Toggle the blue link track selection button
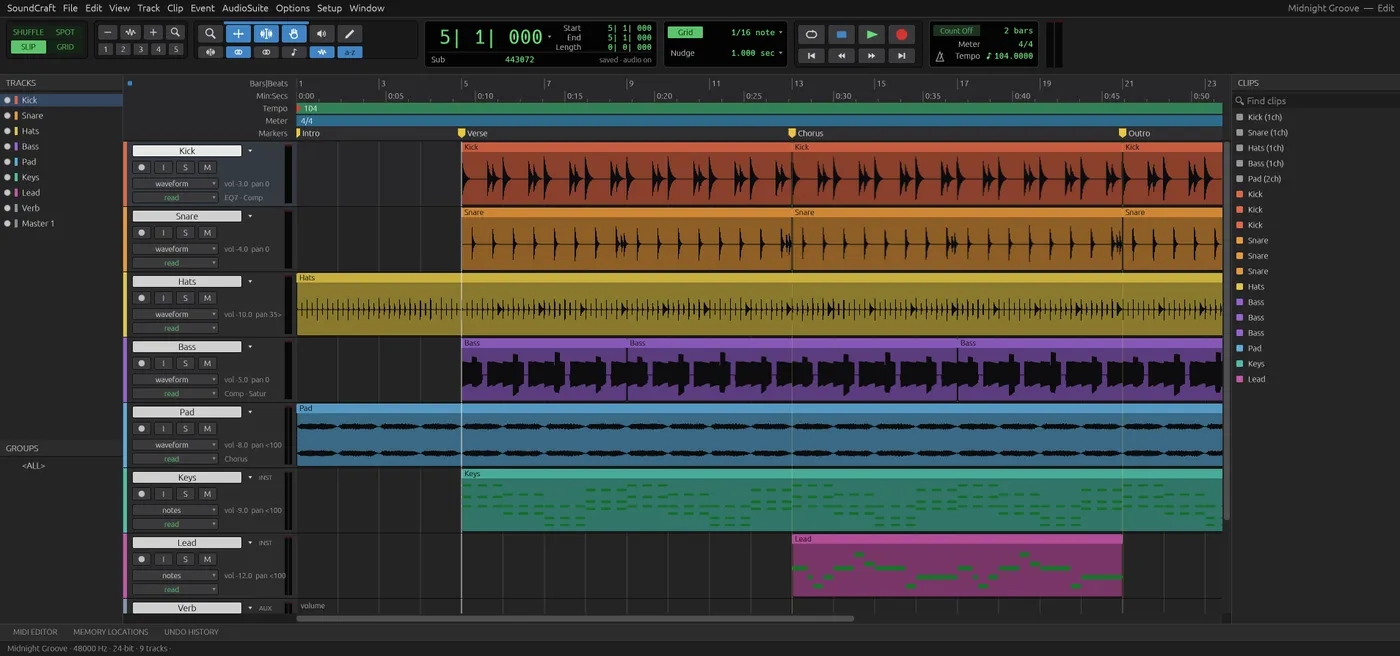The image size is (1400, 656). point(238,52)
